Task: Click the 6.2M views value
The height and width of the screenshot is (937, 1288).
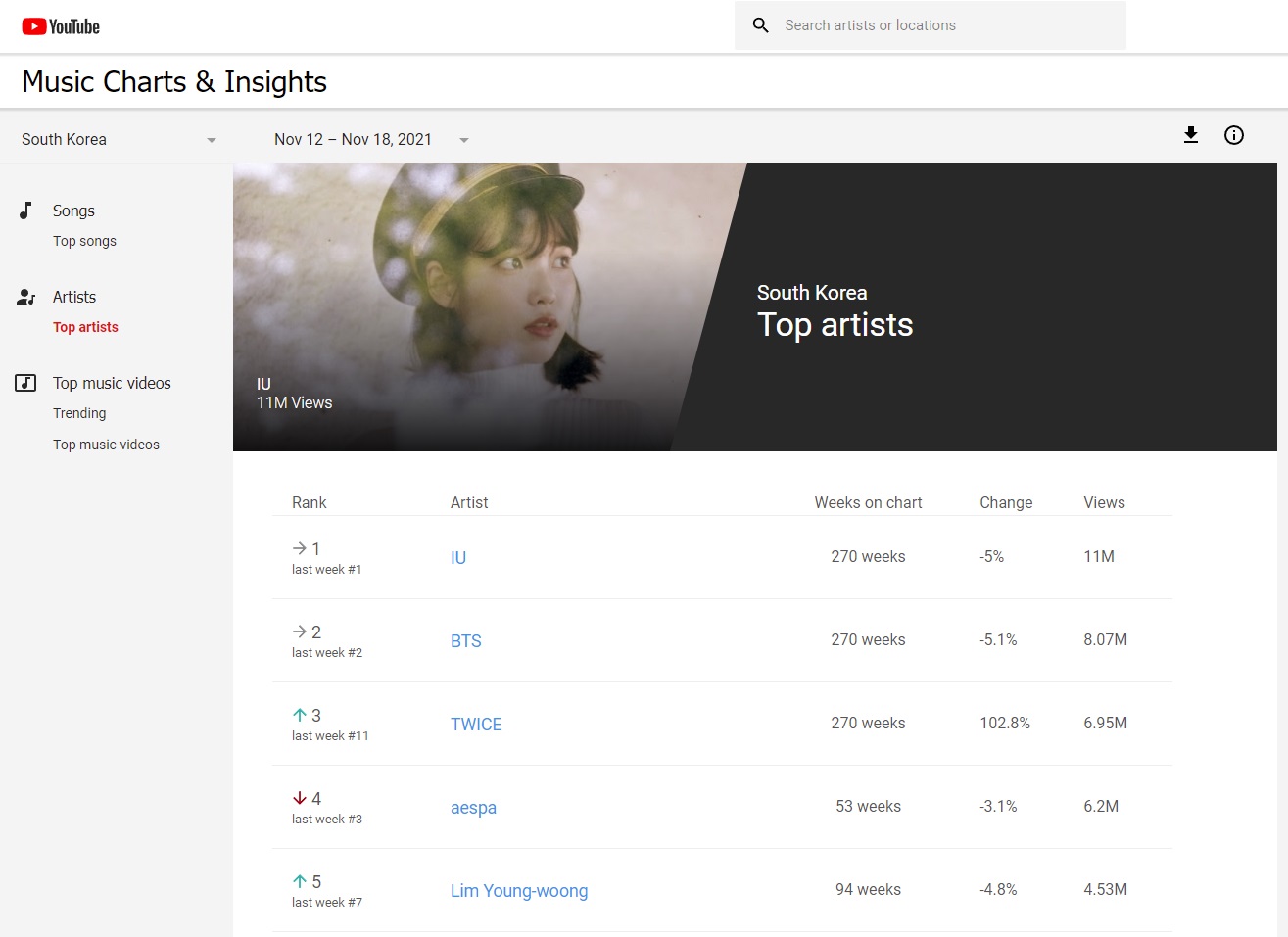Action: (x=1101, y=806)
